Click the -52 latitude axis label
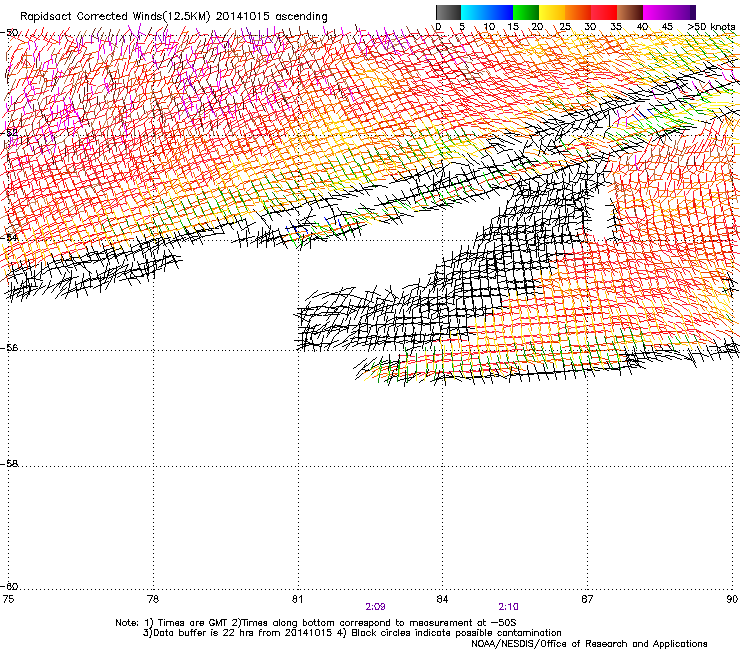This screenshot has height=650, width=740. tap(9, 133)
